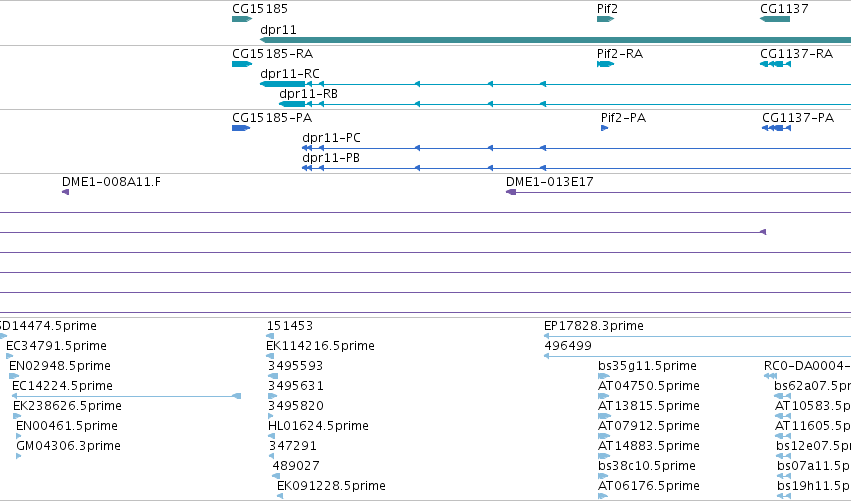The height and width of the screenshot is (501, 851).
Task: Click the bs38c10.5prime label
Action: [647, 466]
